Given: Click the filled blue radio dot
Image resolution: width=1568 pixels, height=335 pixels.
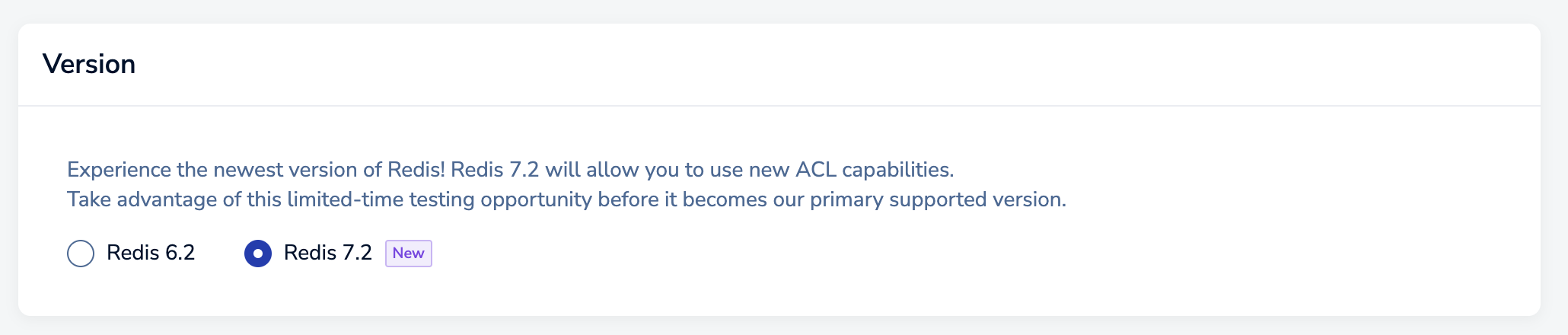Looking at the screenshot, I should tap(258, 254).
